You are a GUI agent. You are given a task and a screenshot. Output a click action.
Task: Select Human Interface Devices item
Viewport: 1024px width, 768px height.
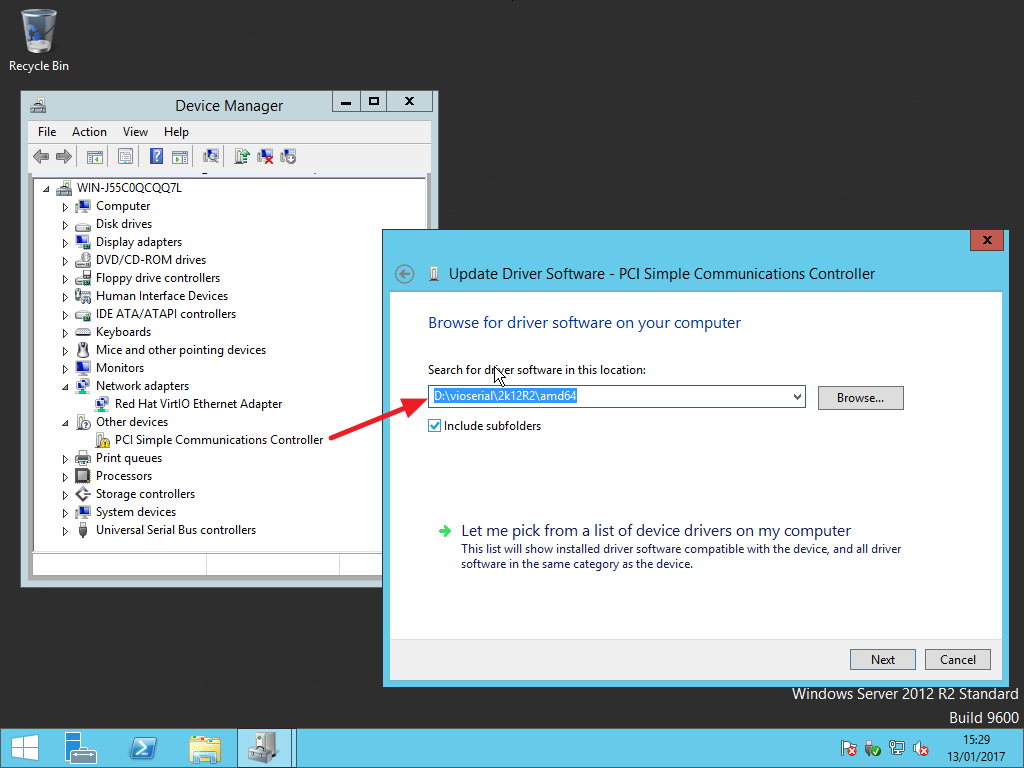click(x=162, y=296)
